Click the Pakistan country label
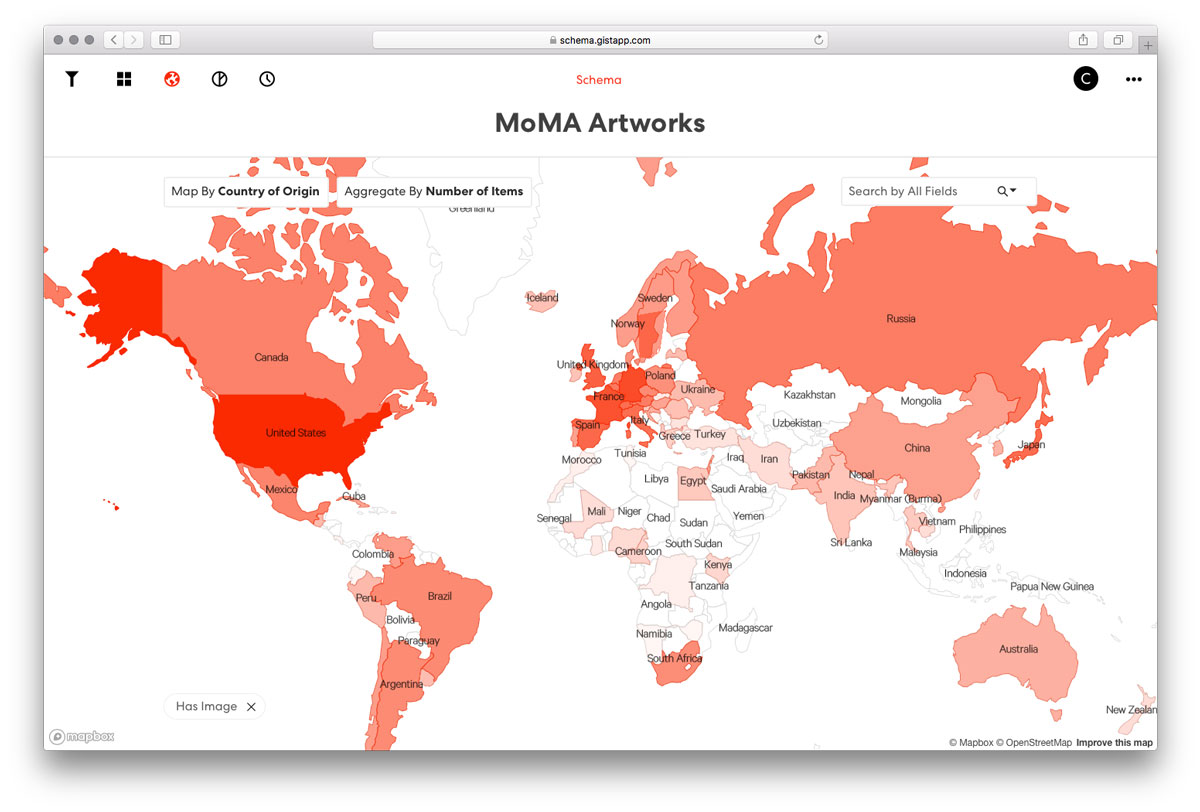Image resolution: width=1200 pixels, height=812 pixels. point(811,475)
